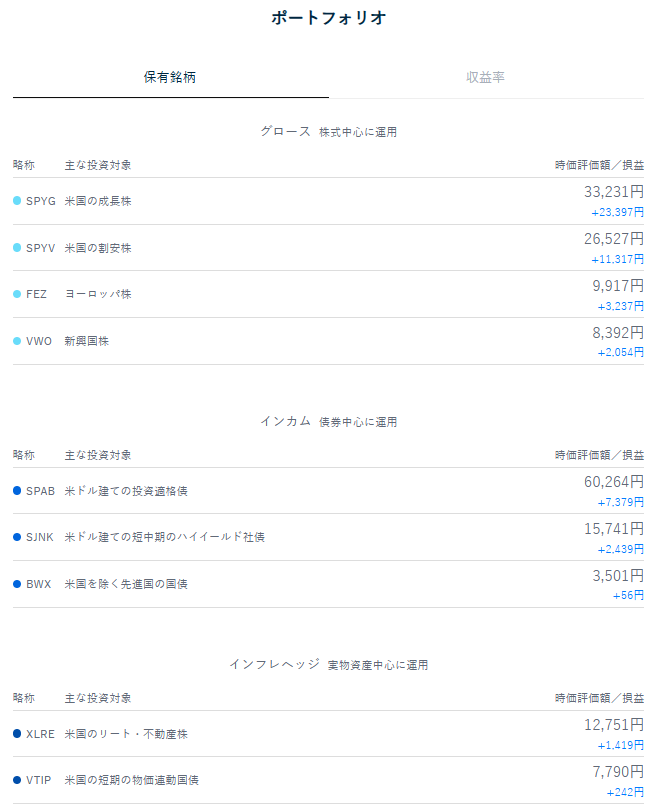Click the light blue dot beside FEZ
654x811 pixels.
click(17, 294)
